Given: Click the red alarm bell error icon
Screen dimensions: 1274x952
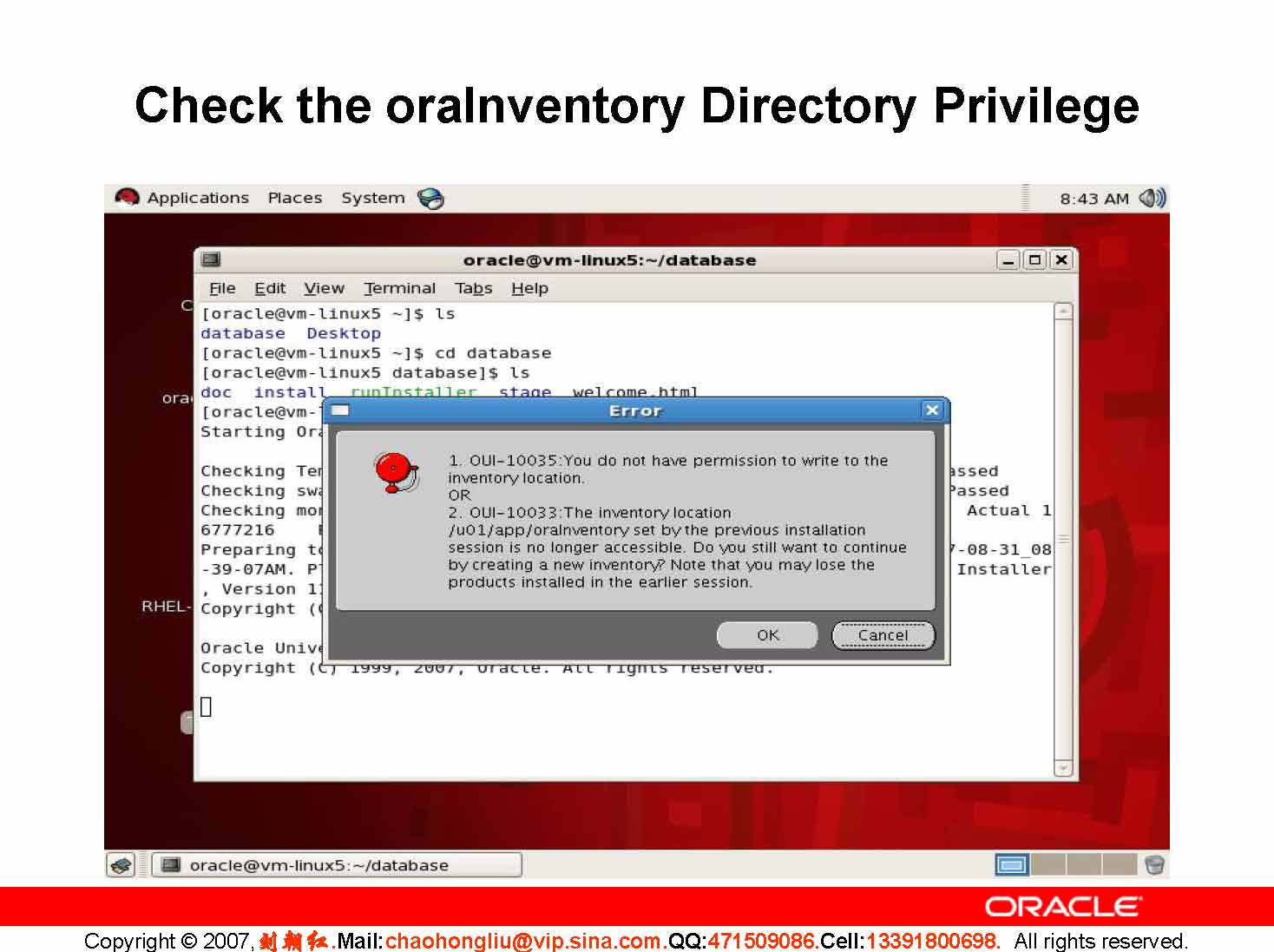Looking at the screenshot, I should (397, 473).
